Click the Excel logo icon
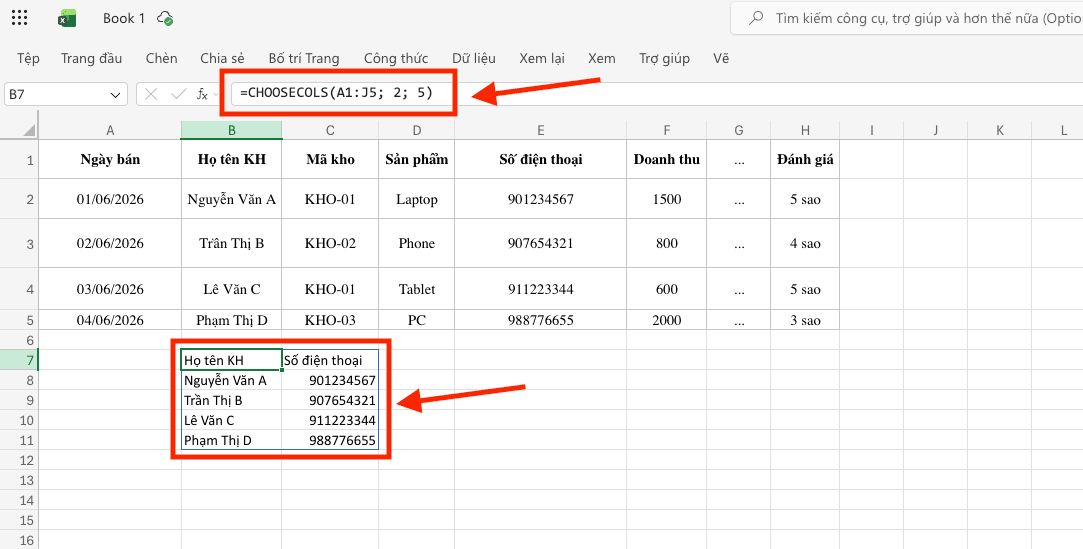Image resolution: width=1083 pixels, height=549 pixels. pyautogui.click(x=66, y=19)
